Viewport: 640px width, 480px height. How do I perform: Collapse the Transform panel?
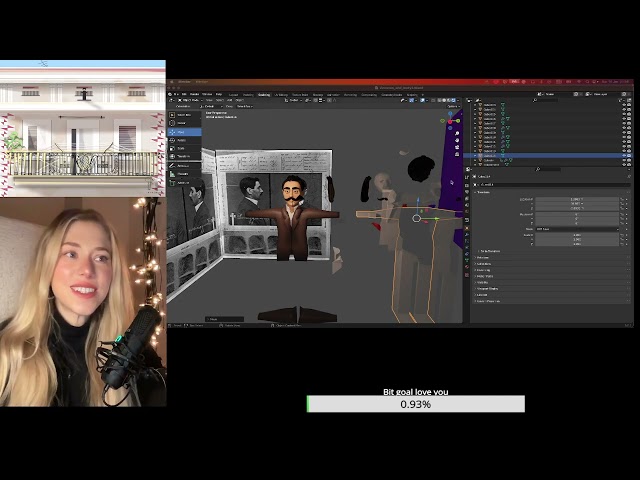[x=484, y=192]
